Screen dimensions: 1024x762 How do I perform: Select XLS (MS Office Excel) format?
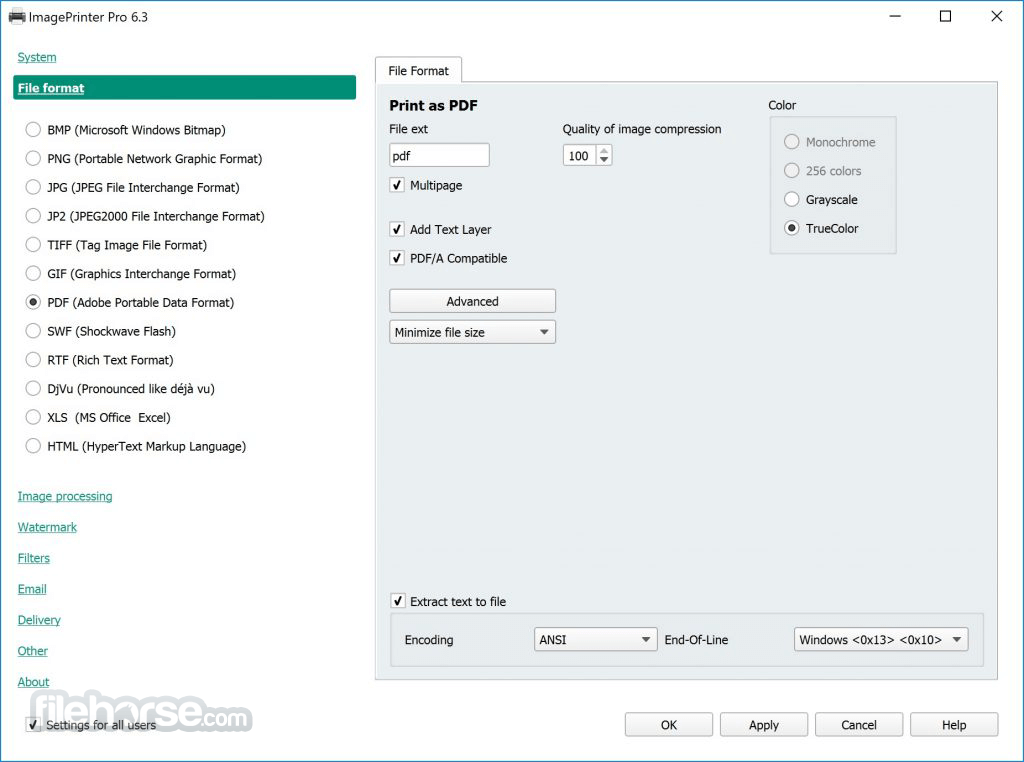(33, 417)
